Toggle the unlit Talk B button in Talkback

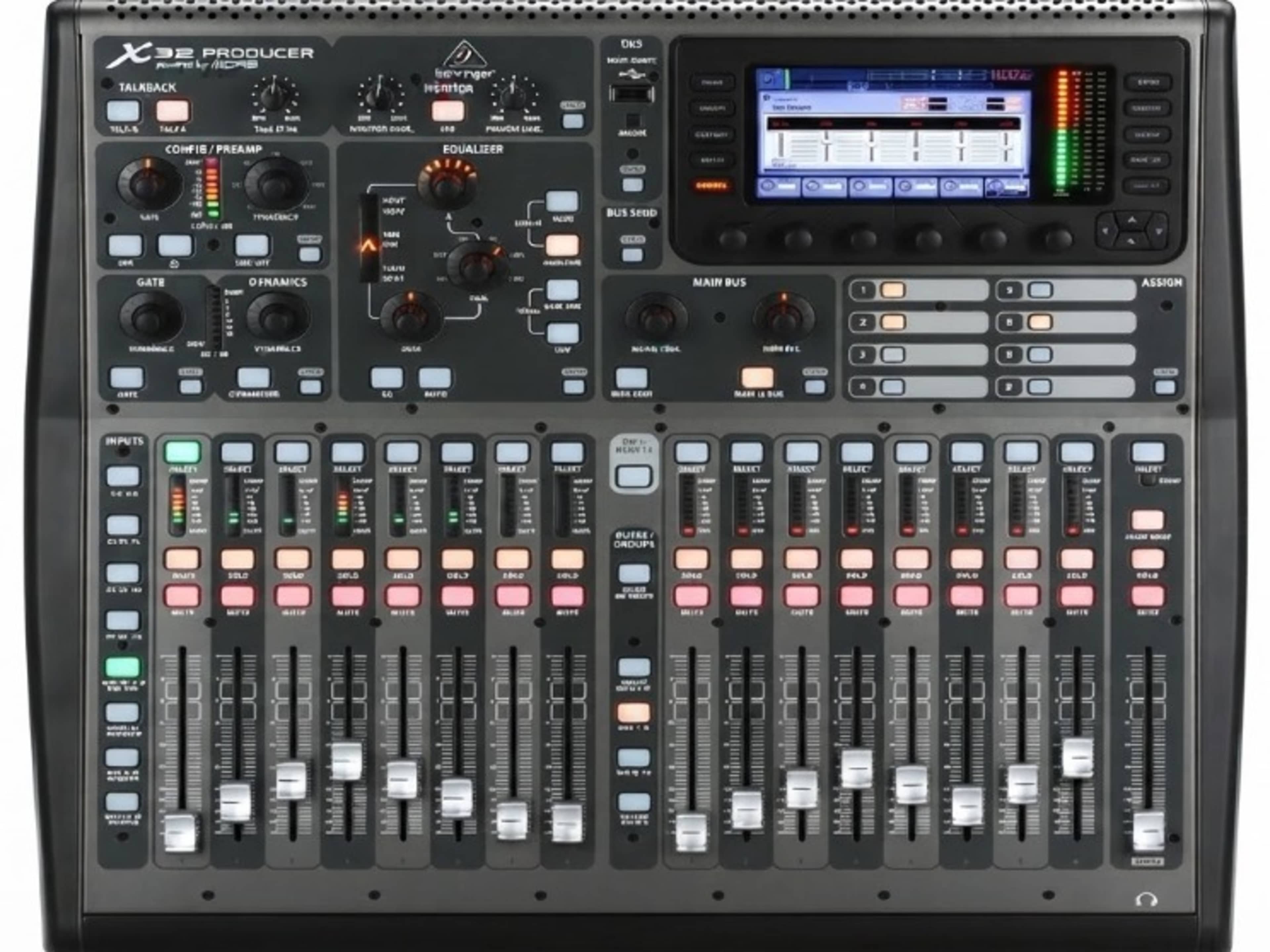coord(123,111)
